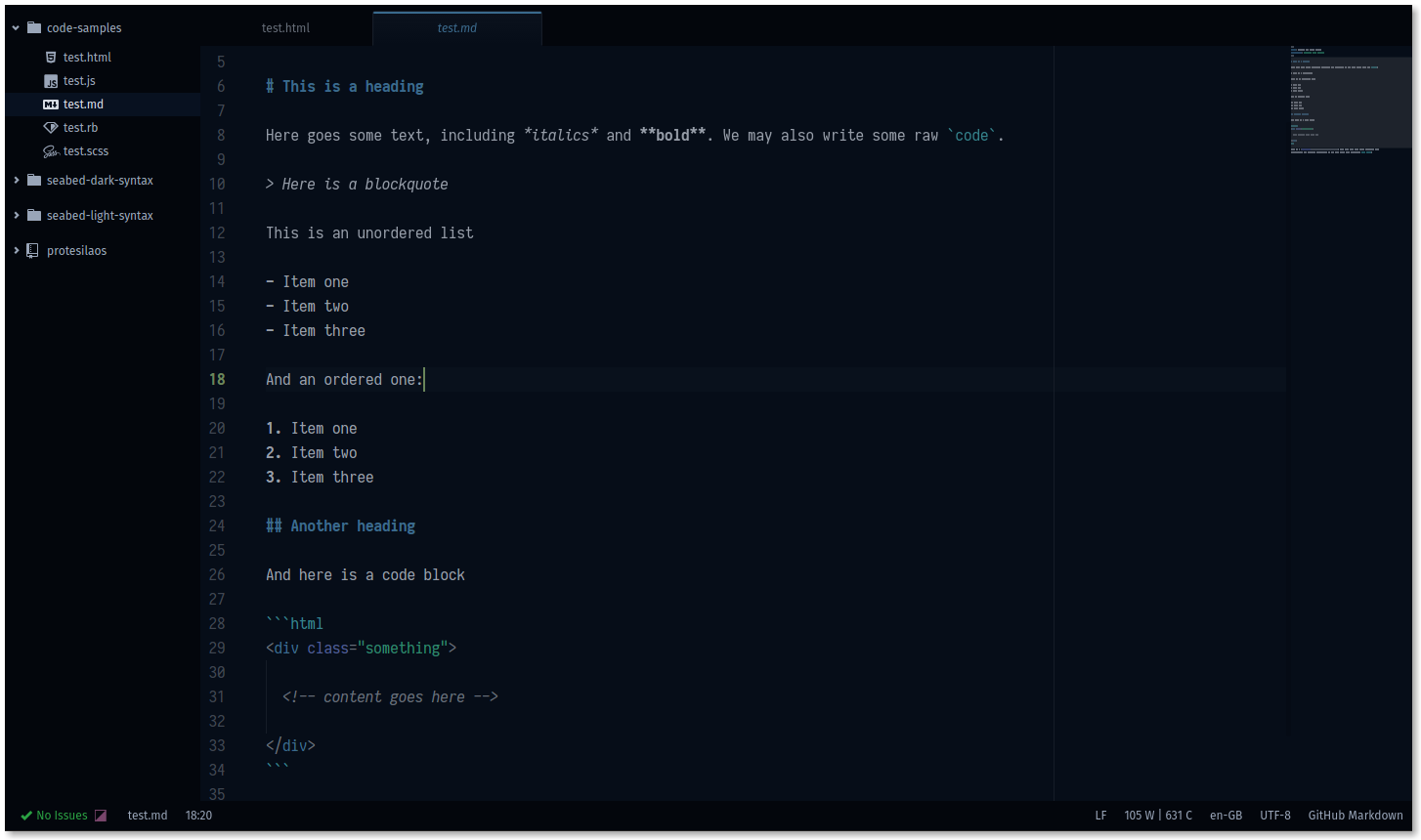Click the protesilaos repo book icon

(x=32, y=250)
